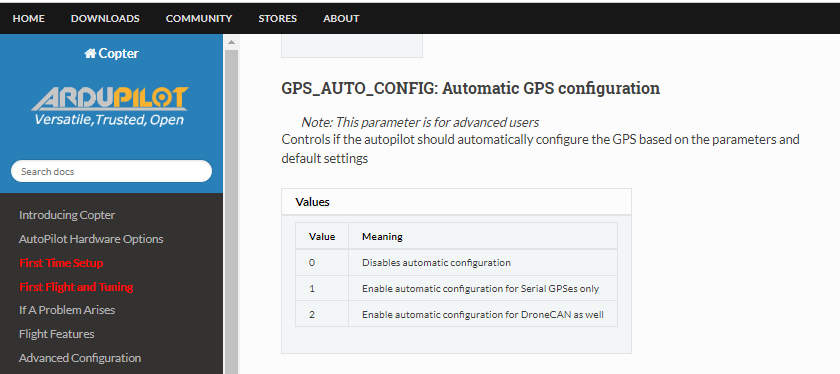Click the 'Value' column header
Image resolution: width=840 pixels, height=374 pixels.
coord(322,236)
